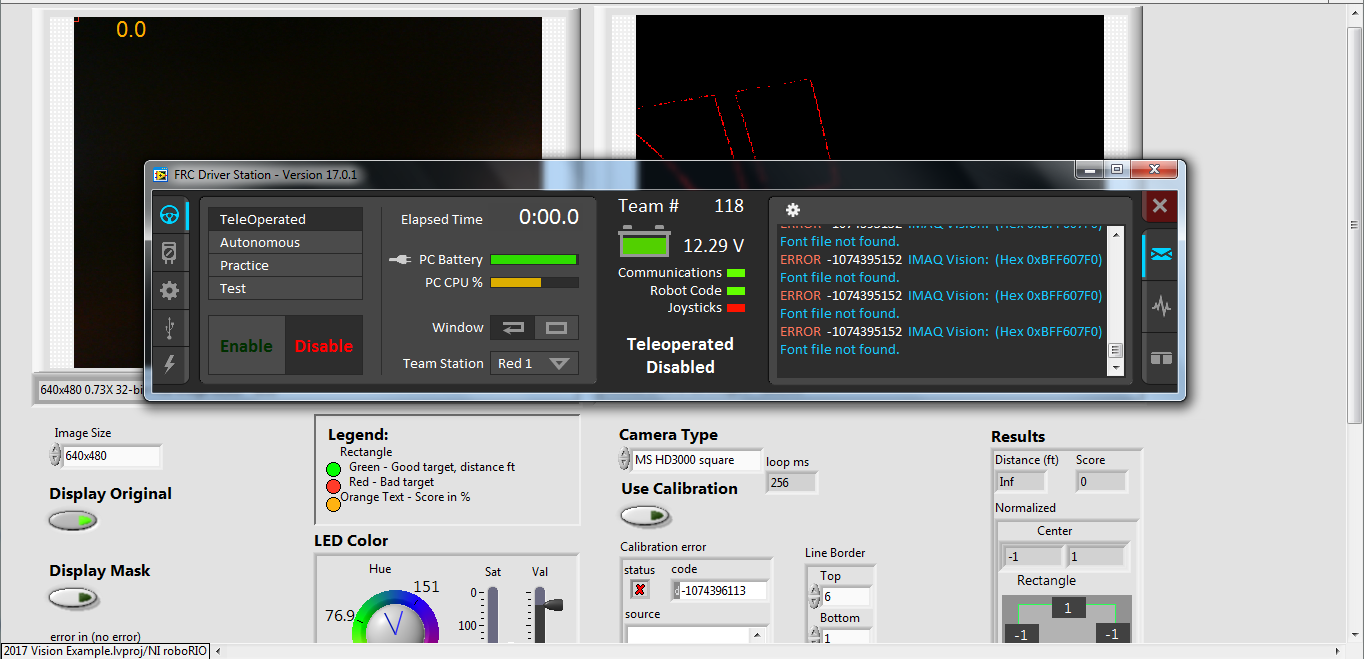Click the Enable button

246,345
